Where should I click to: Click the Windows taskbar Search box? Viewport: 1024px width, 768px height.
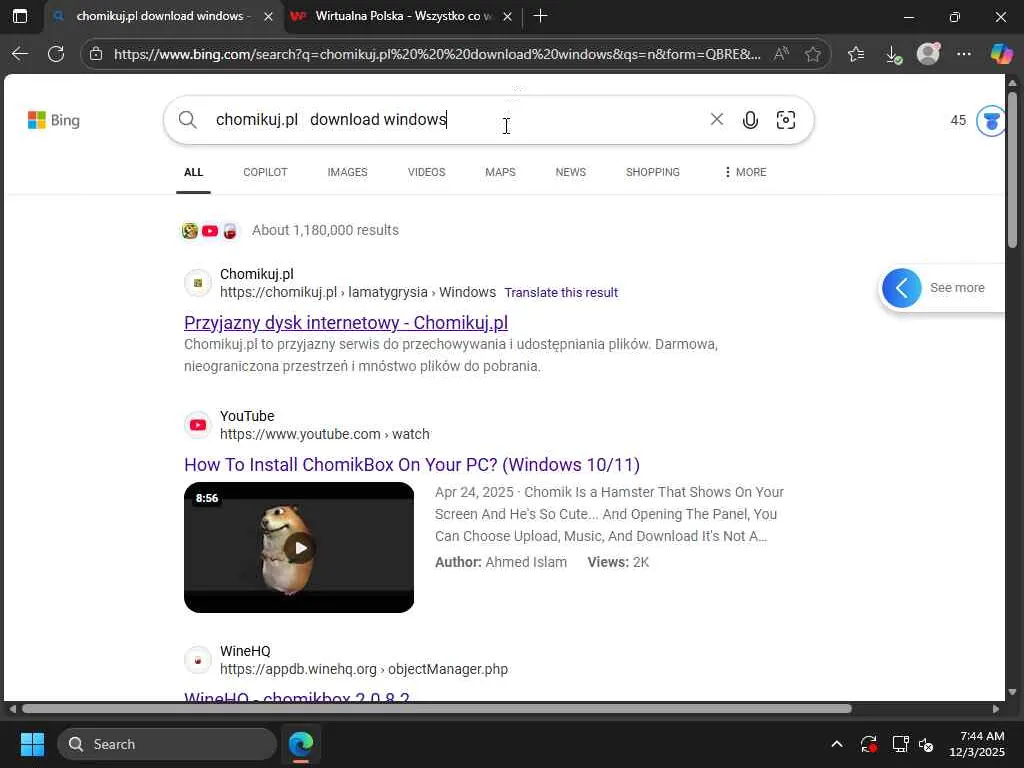[167, 744]
